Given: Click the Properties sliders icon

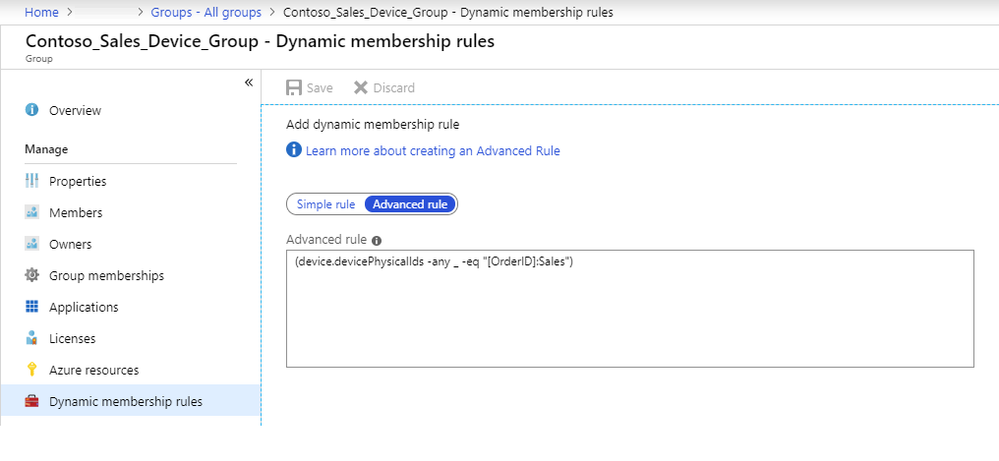Looking at the screenshot, I should (x=32, y=181).
